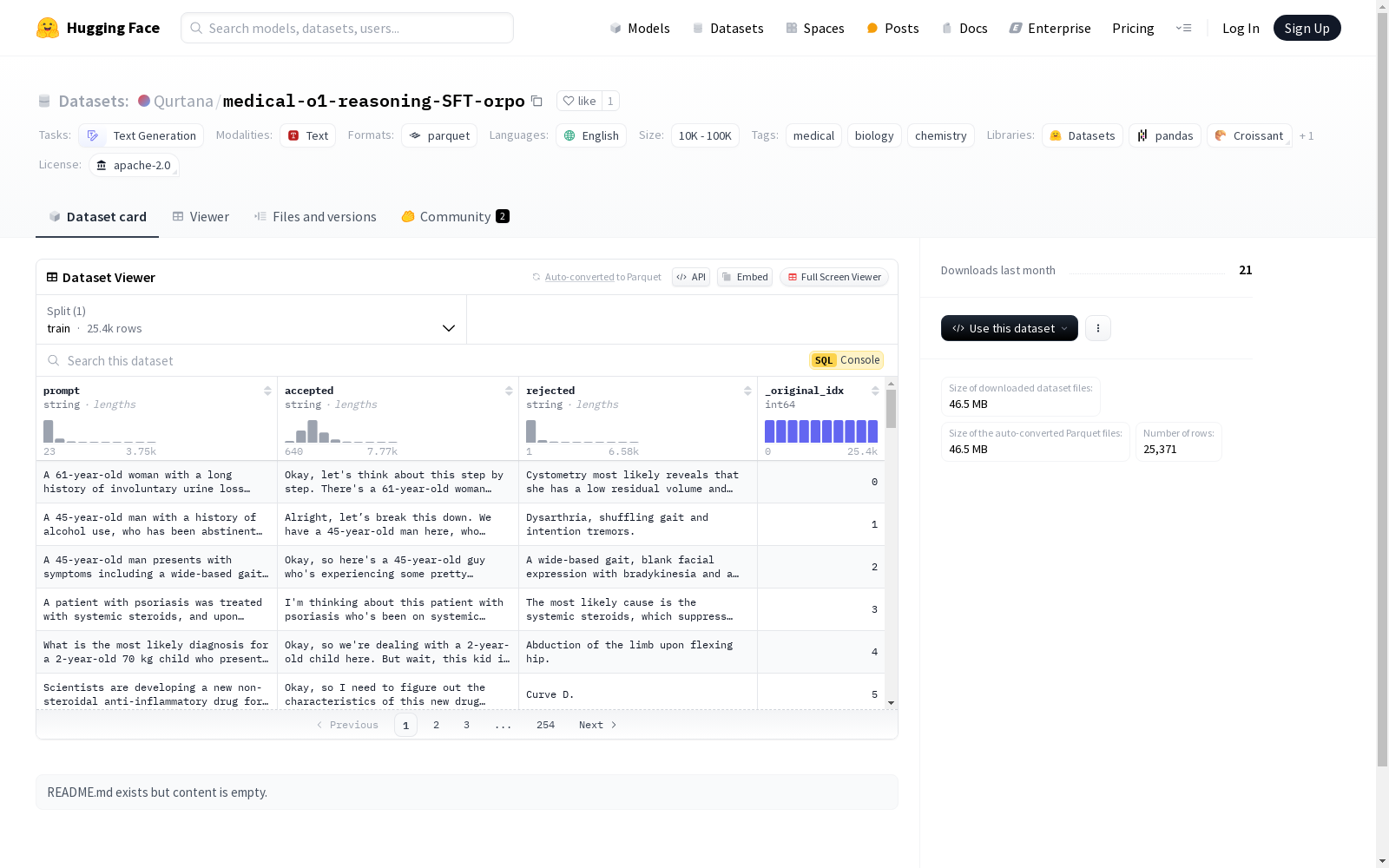Click the dataset table vertical scrollbar thumb
Screen dimensions: 1389x868
891,409
